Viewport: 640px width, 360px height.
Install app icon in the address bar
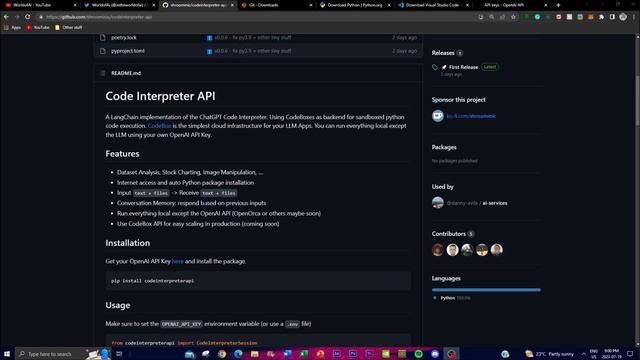pyautogui.click(x=481, y=17)
